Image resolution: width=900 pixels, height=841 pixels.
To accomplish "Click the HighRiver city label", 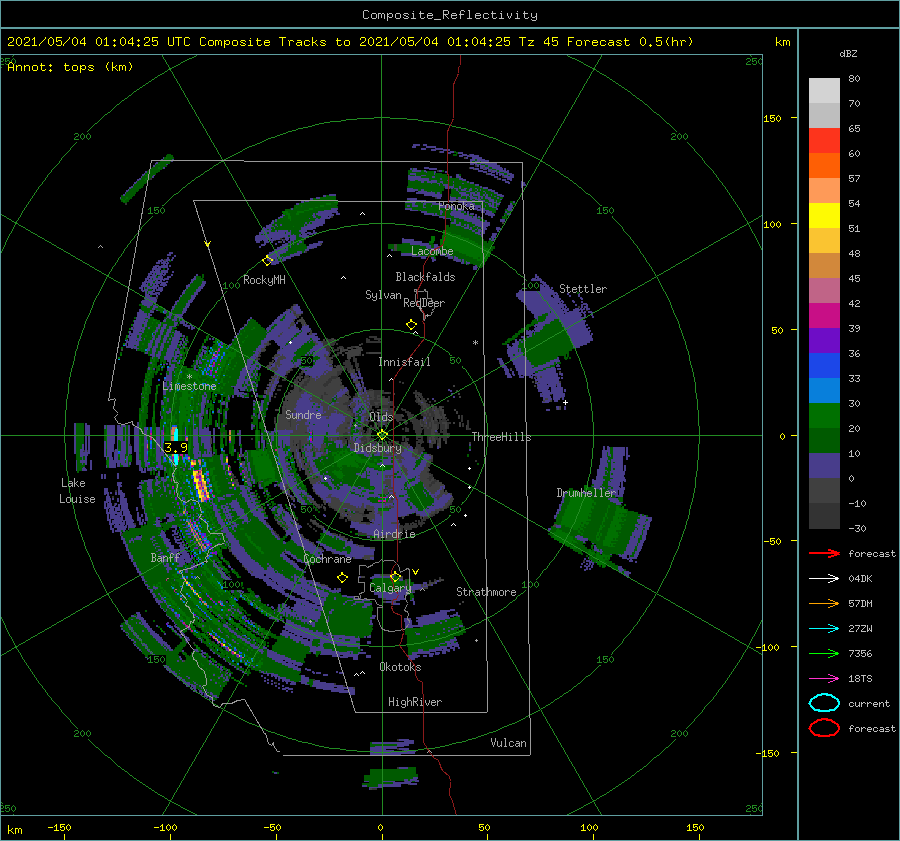I will (415, 702).
